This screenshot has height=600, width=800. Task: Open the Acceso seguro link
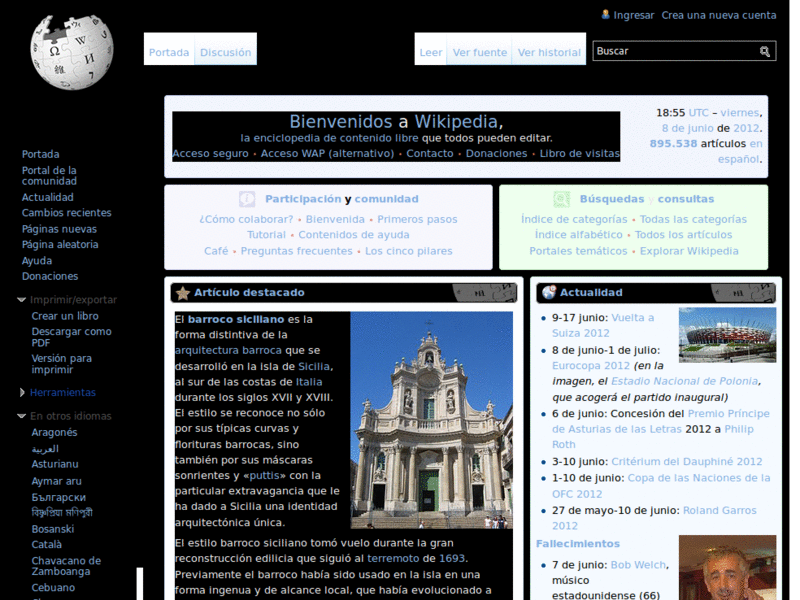pos(210,154)
